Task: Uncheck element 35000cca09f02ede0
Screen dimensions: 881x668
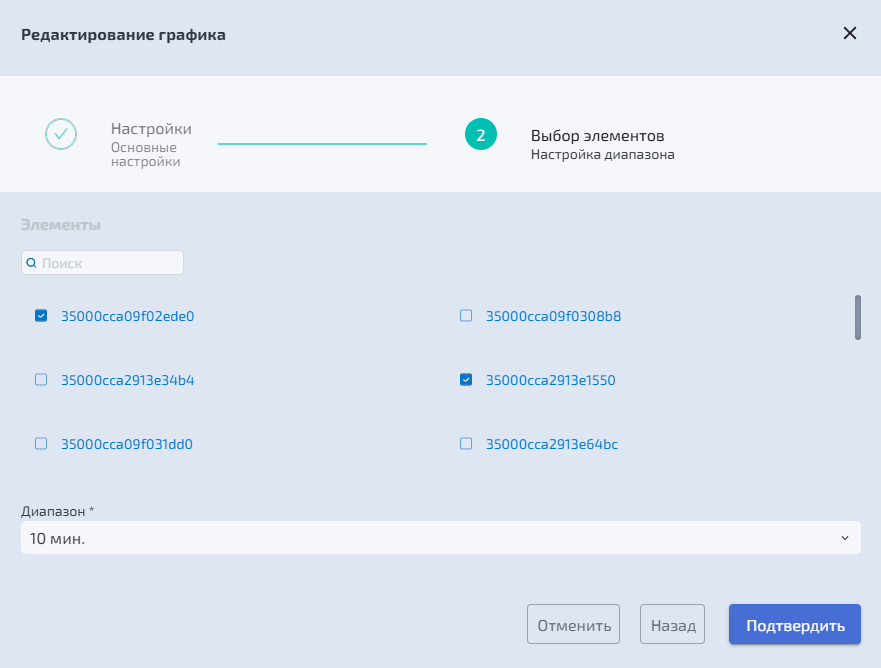Action: [41, 316]
